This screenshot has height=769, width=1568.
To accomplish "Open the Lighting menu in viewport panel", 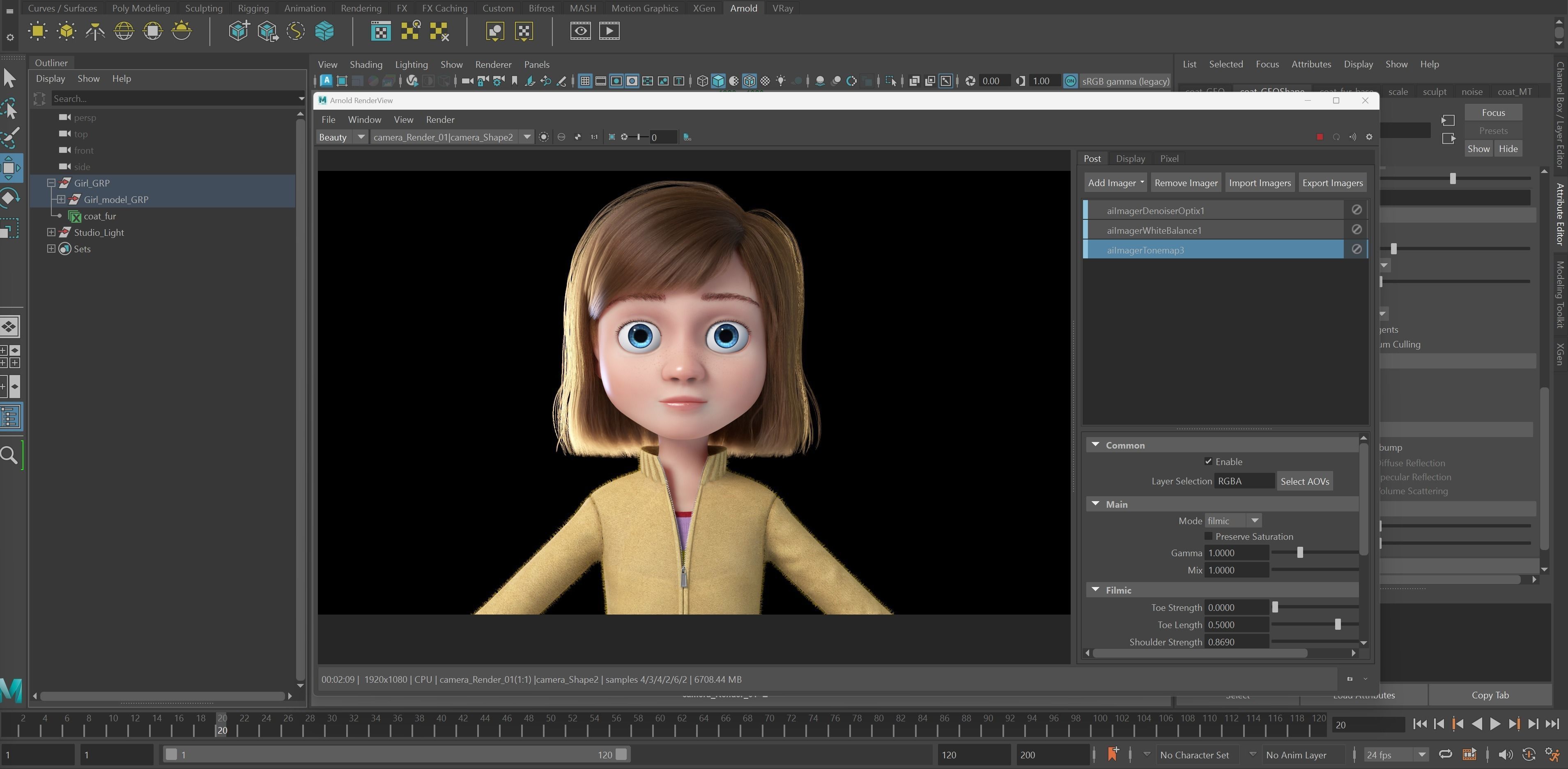I will pyautogui.click(x=411, y=64).
